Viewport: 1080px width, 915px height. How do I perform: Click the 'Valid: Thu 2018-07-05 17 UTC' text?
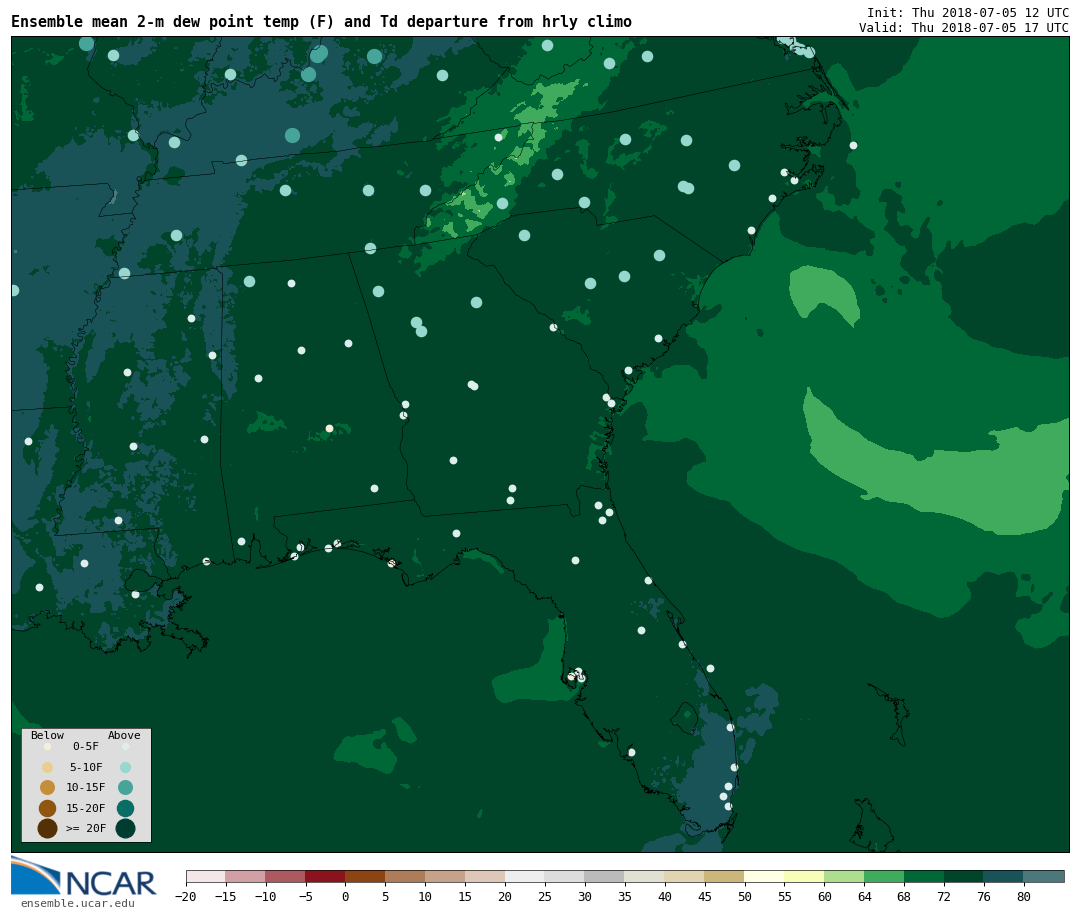click(964, 28)
